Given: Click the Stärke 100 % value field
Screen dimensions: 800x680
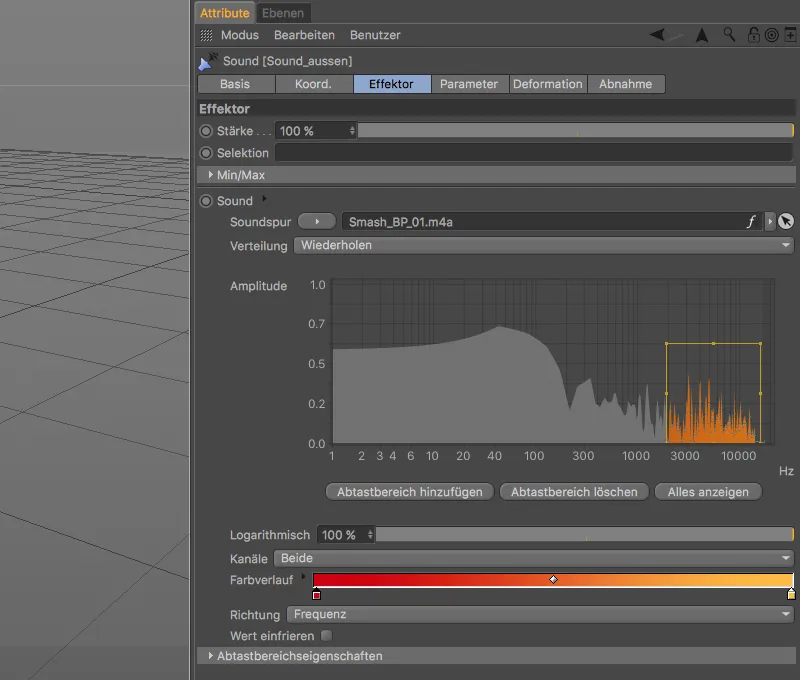Looking at the screenshot, I should (x=312, y=131).
